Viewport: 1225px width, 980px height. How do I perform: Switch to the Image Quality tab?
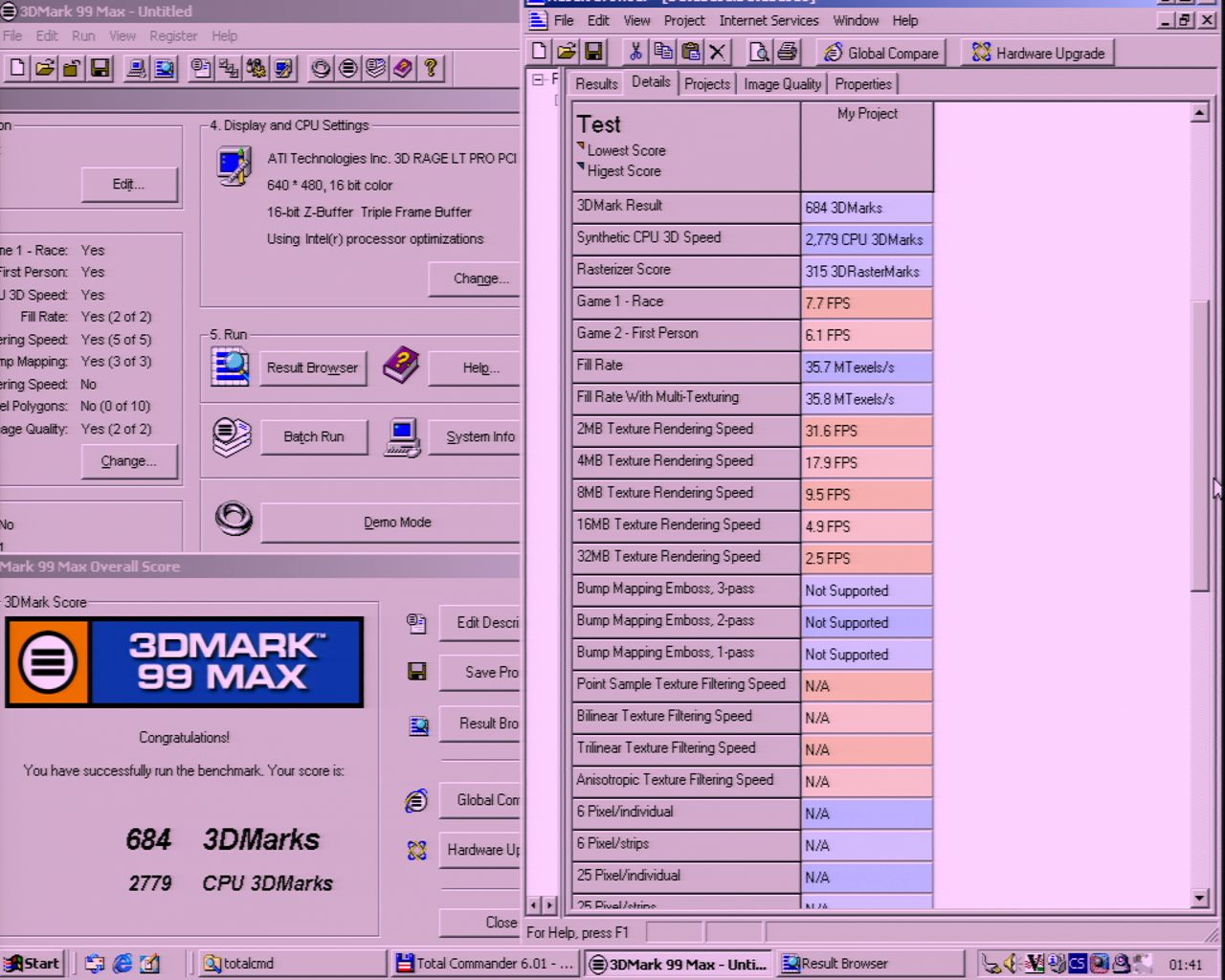(x=782, y=84)
